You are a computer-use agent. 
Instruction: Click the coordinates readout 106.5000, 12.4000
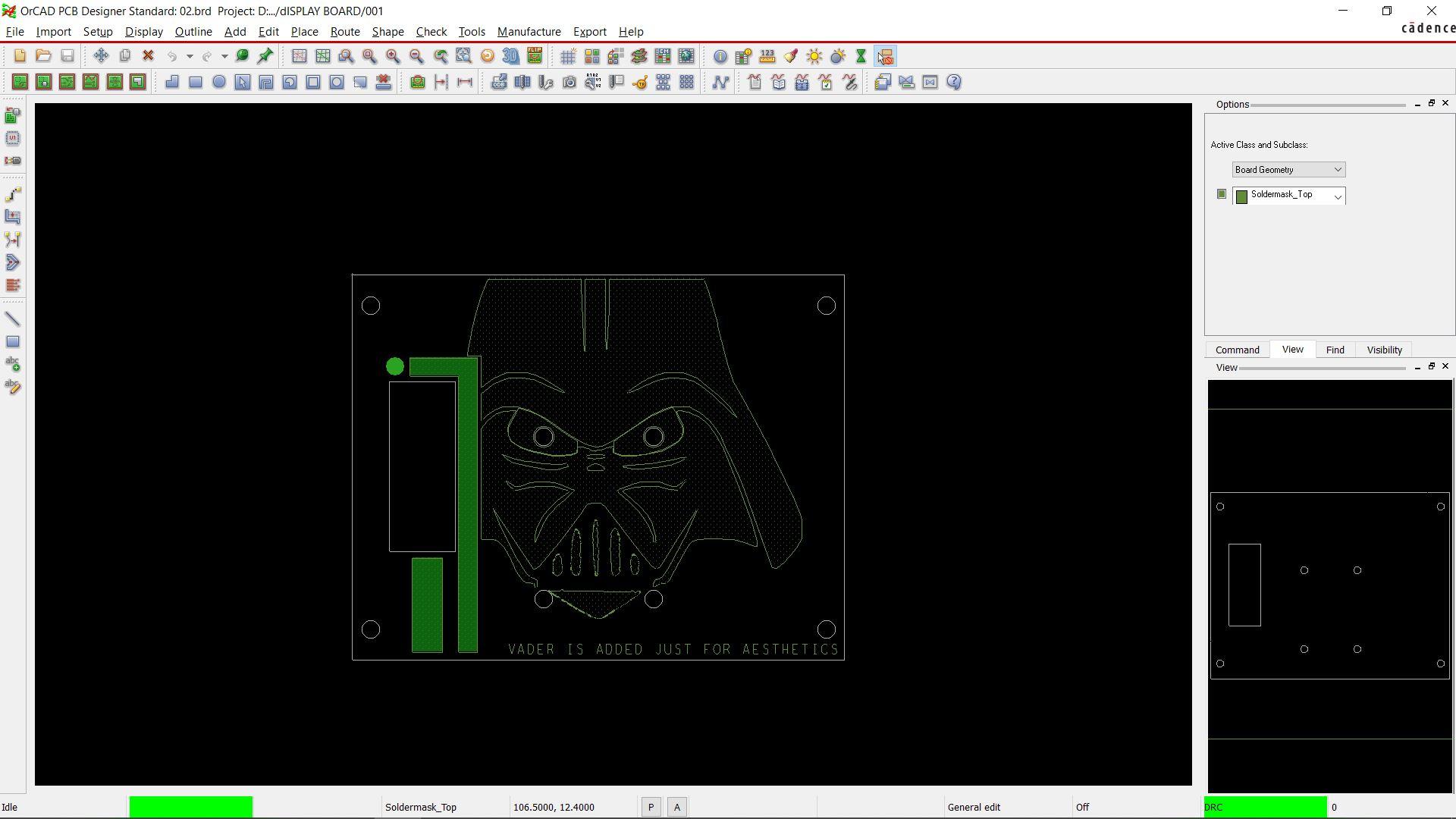point(554,808)
